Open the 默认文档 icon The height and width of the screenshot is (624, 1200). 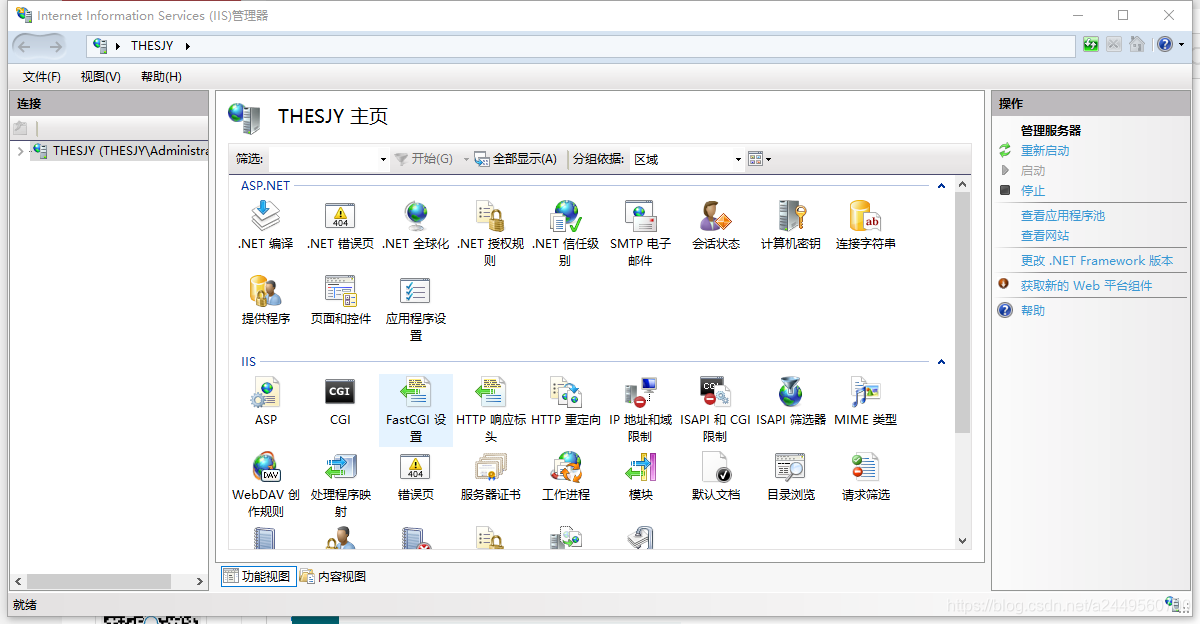pyautogui.click(x=716, y=477)
